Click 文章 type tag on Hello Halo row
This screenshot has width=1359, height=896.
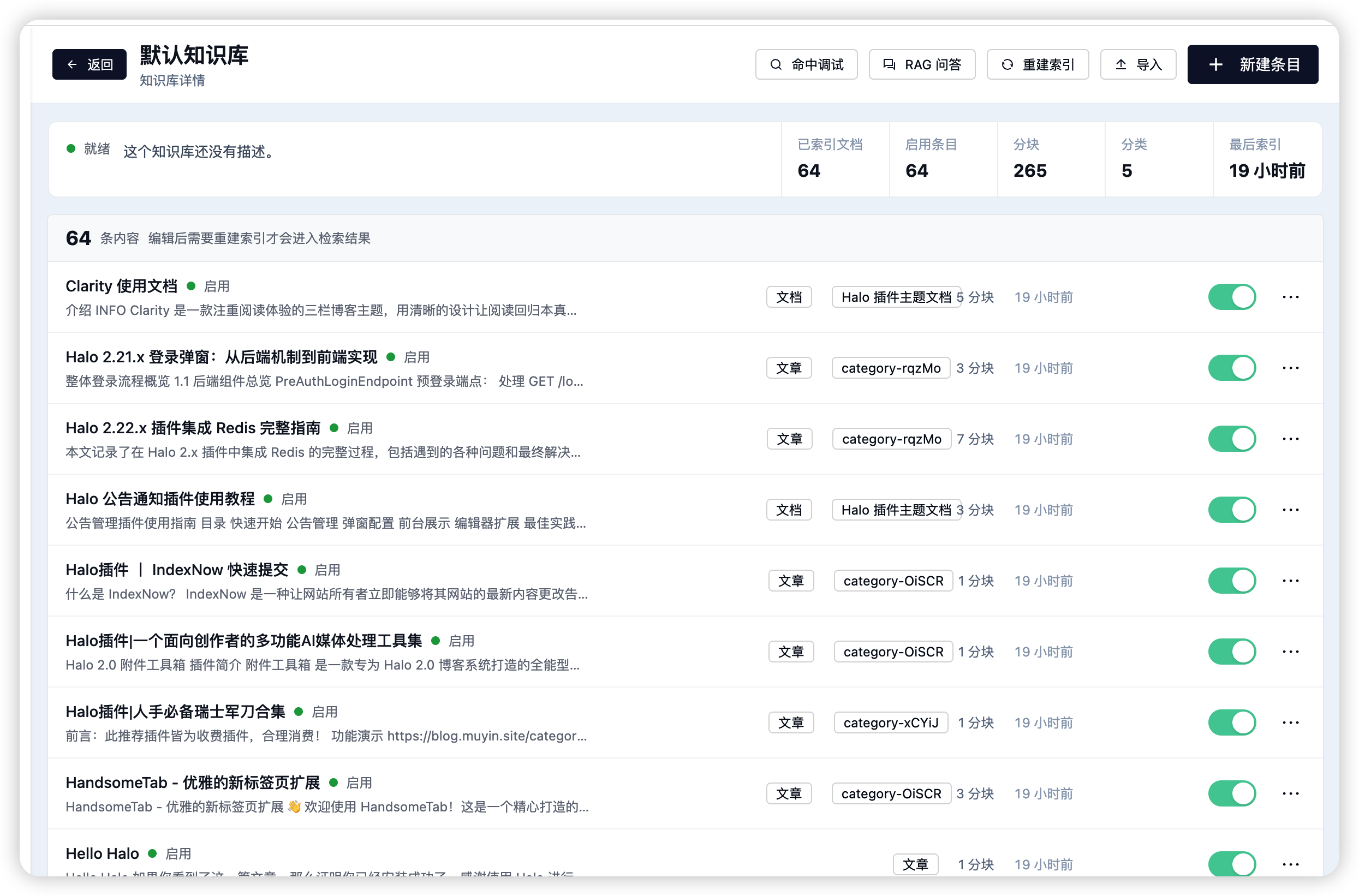(x=915, y=864)
